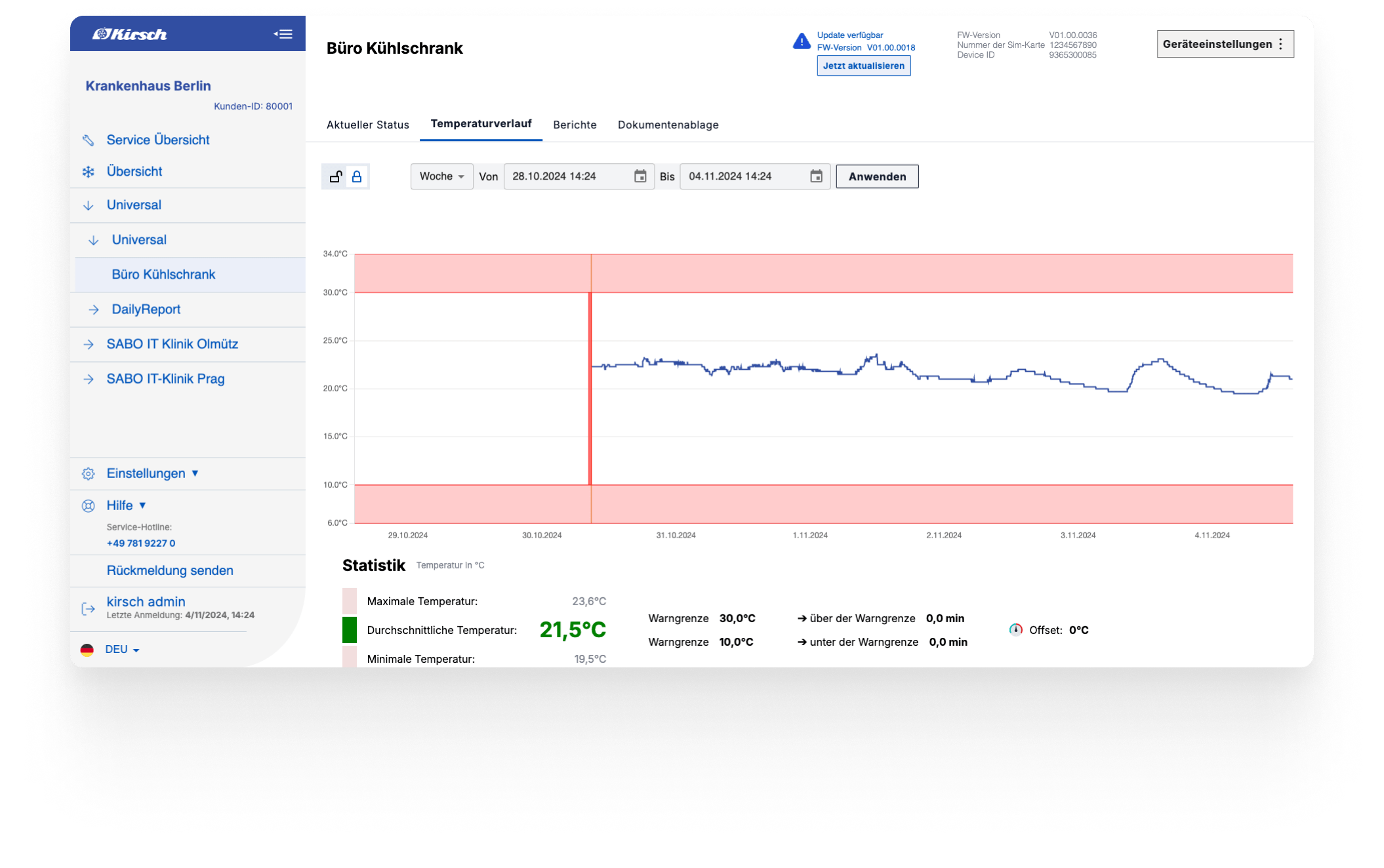Click the kirsch admin user link
Screen dimensions: 1384x868
pos(146,601)
